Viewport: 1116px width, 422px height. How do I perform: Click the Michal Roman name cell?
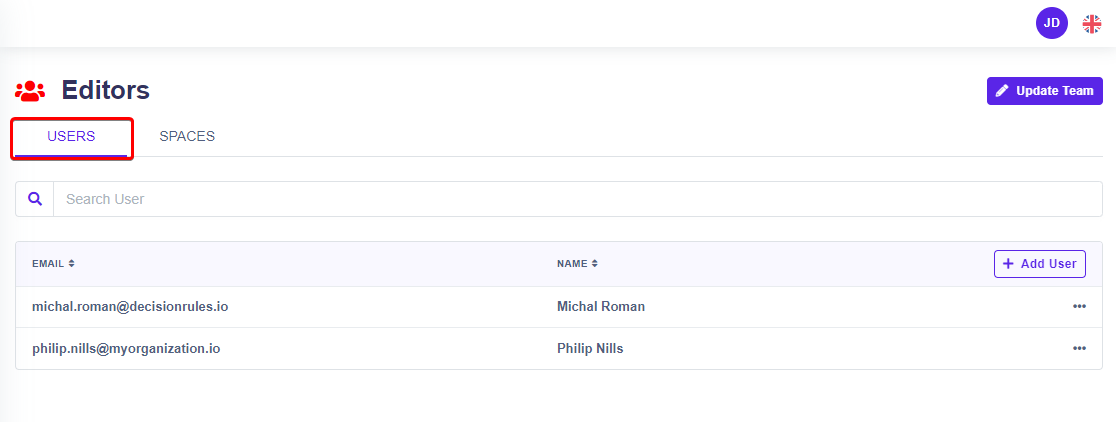[601, 307]
